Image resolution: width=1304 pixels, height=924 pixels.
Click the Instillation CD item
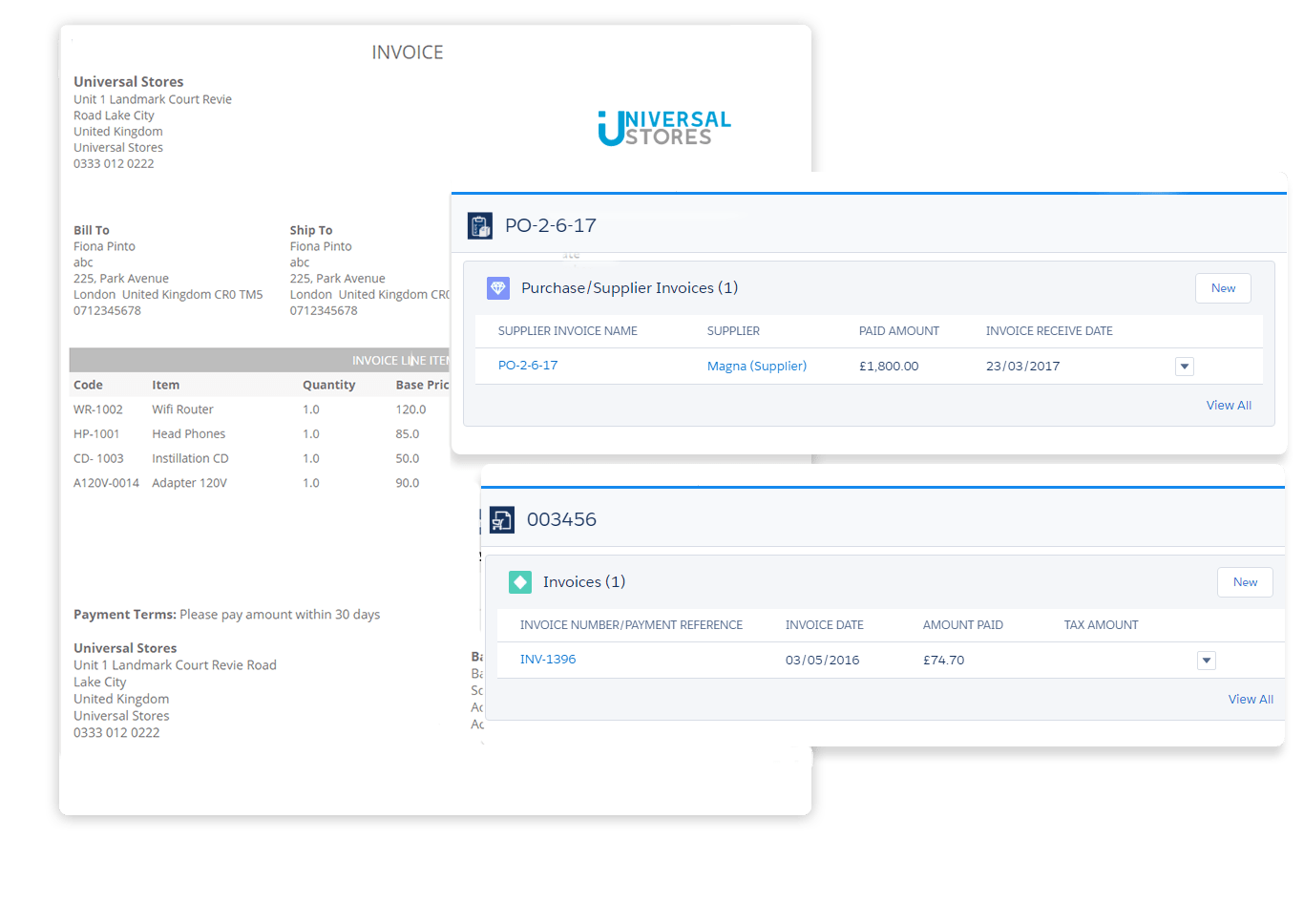[190, 459]
